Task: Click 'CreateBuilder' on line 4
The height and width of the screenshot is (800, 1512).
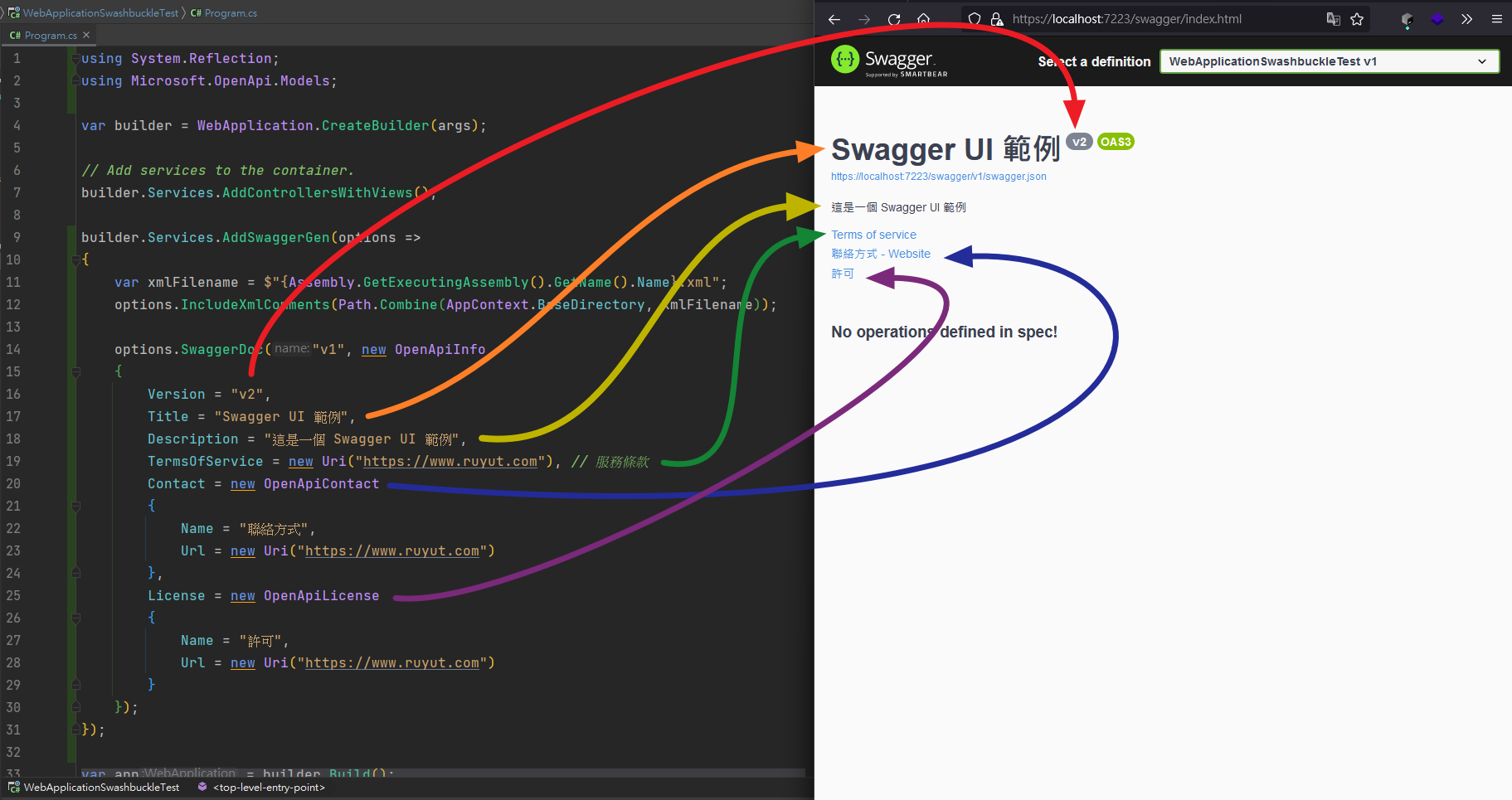Action: pyautogui.click(x=376, y=126)
